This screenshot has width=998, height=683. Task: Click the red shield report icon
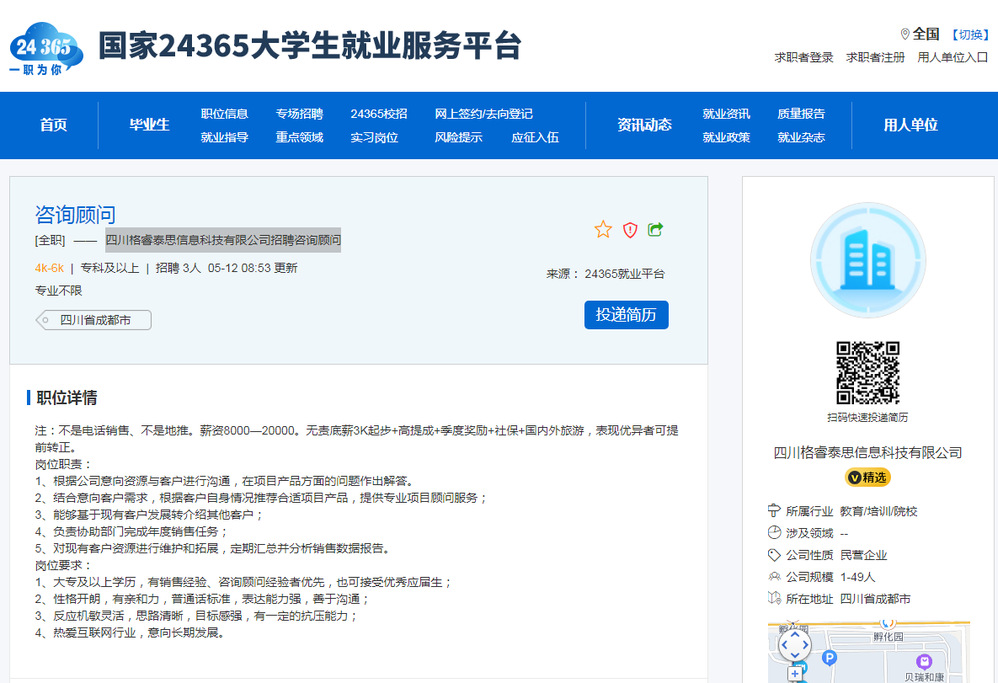point(630,230)
